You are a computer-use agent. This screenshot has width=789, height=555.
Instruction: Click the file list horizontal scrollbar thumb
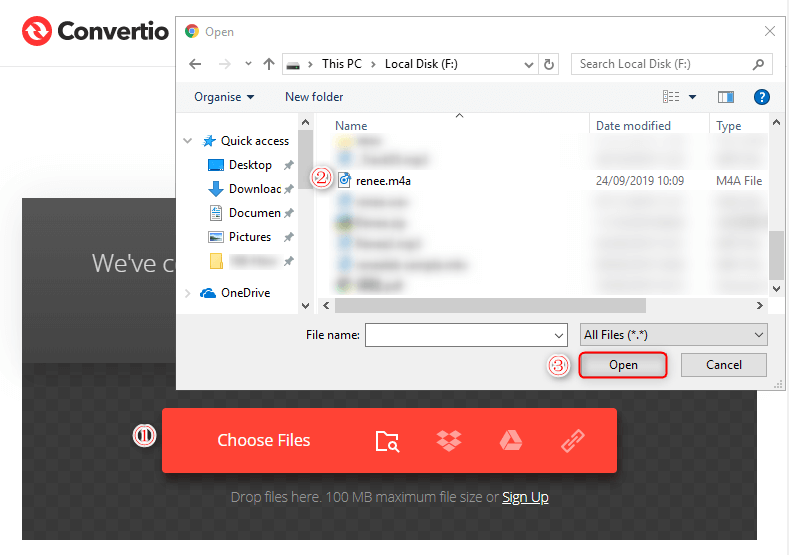pos(491,305)
